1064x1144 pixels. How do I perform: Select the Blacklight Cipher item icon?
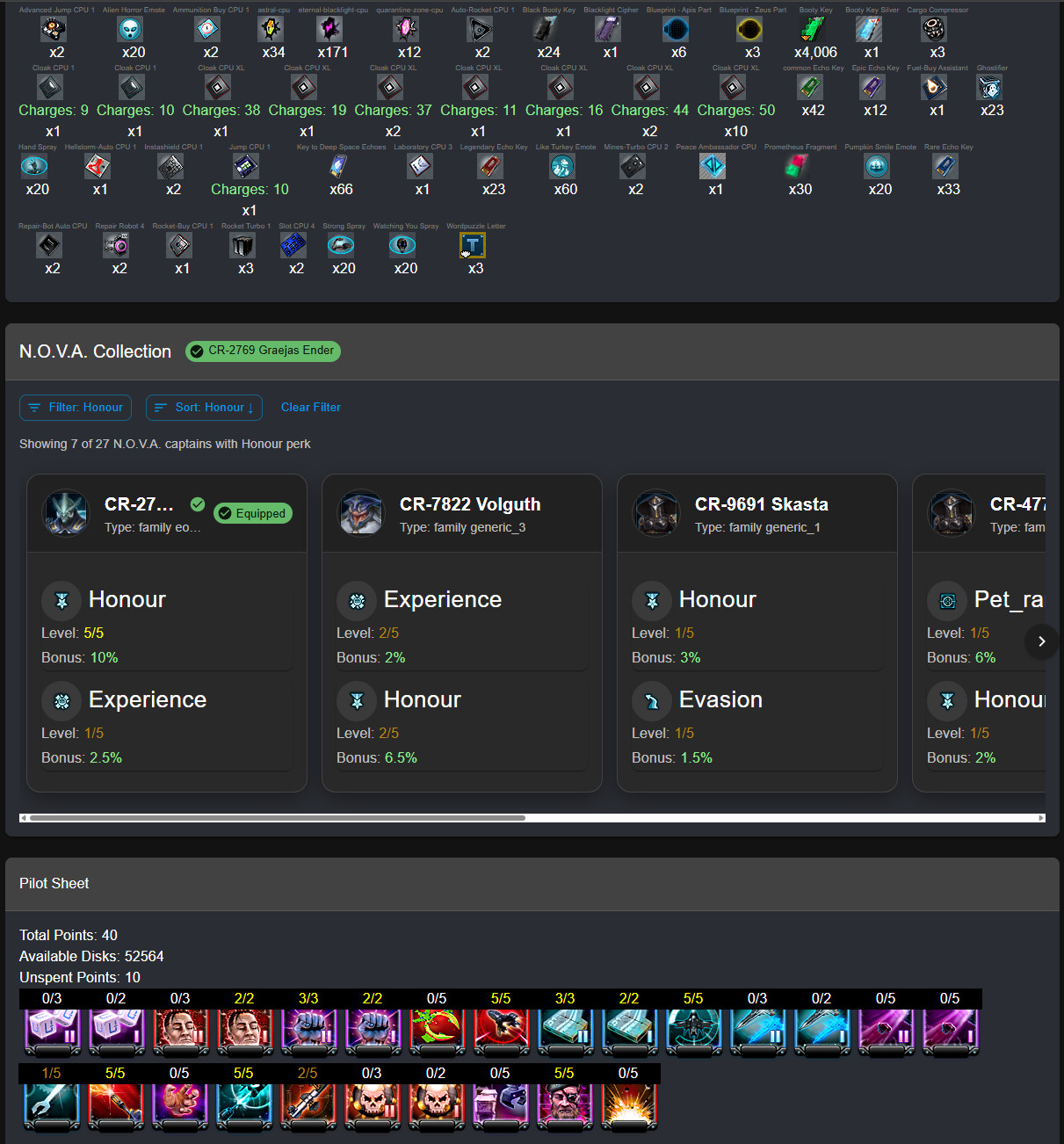coord(608,30)
